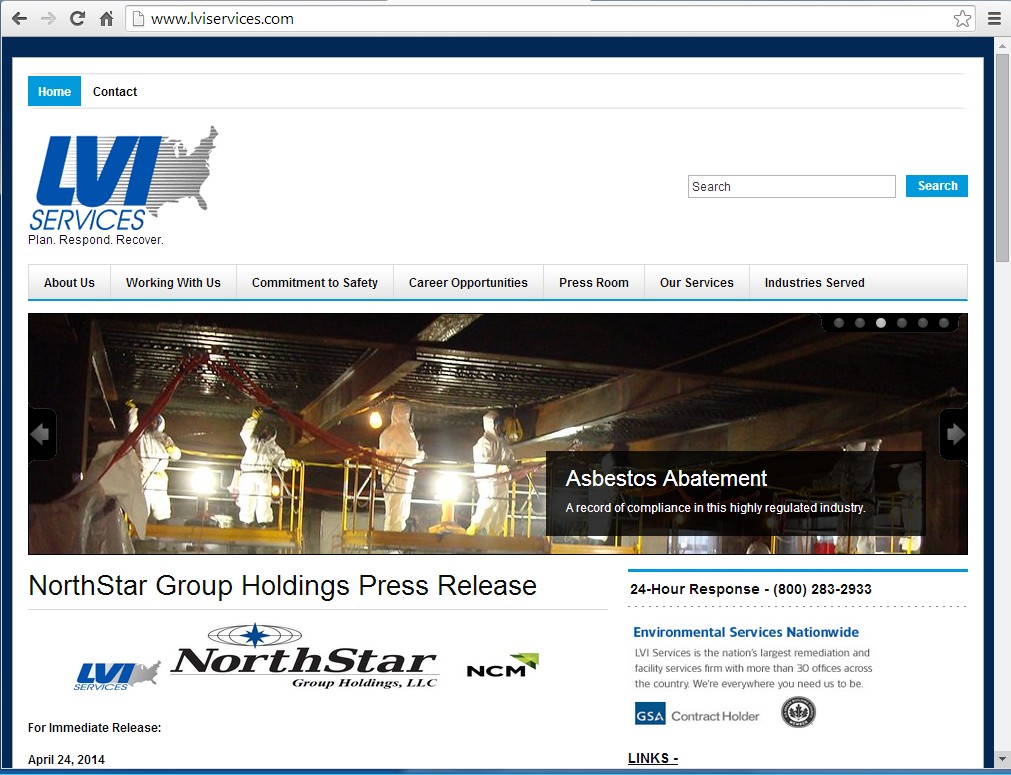
Task: Select the fourth slideshow dot
Action: pos(902,323)
